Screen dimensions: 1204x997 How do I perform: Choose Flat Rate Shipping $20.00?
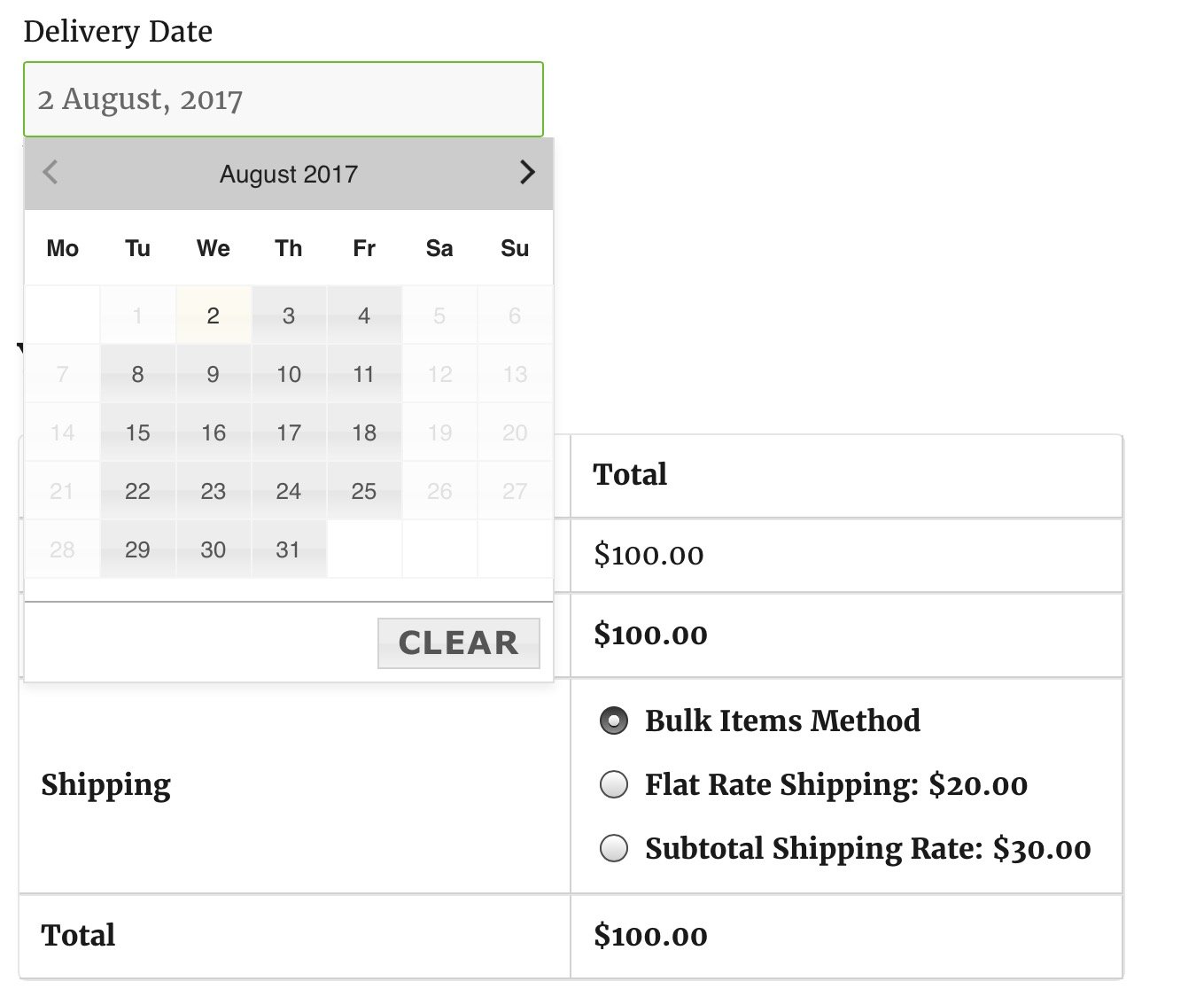pyautogui.click(x=614, y=784)
